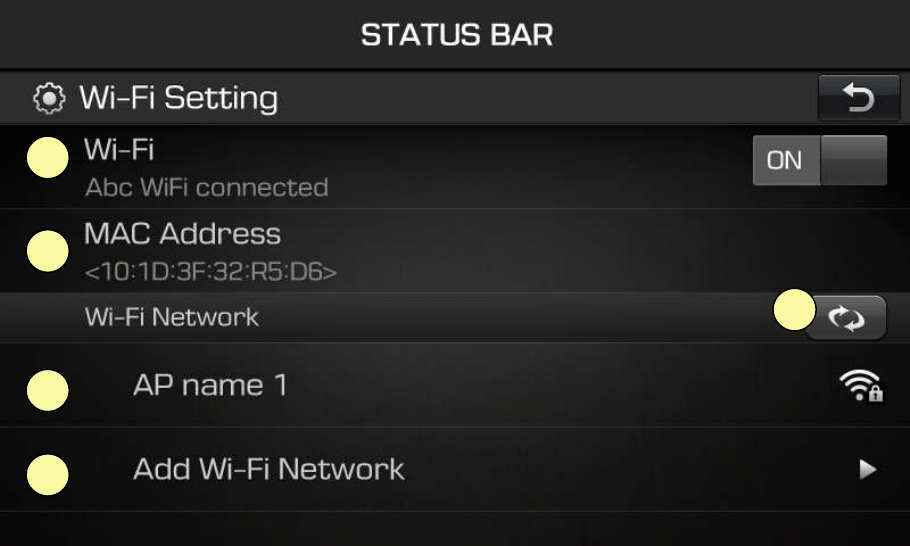Tap the locked Wi-Fi signal icon
Image resolution: width=910 pixels, height=546 pixels.
tap(861, 385)
